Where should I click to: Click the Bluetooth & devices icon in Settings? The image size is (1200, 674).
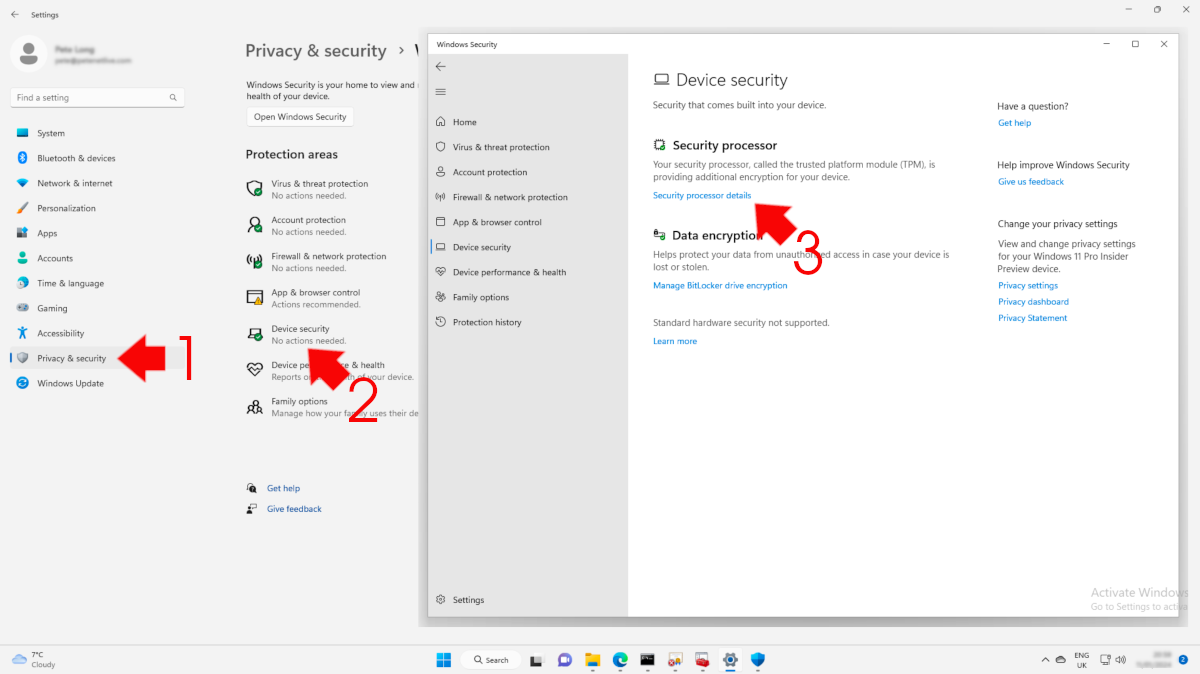click(22, 158)
